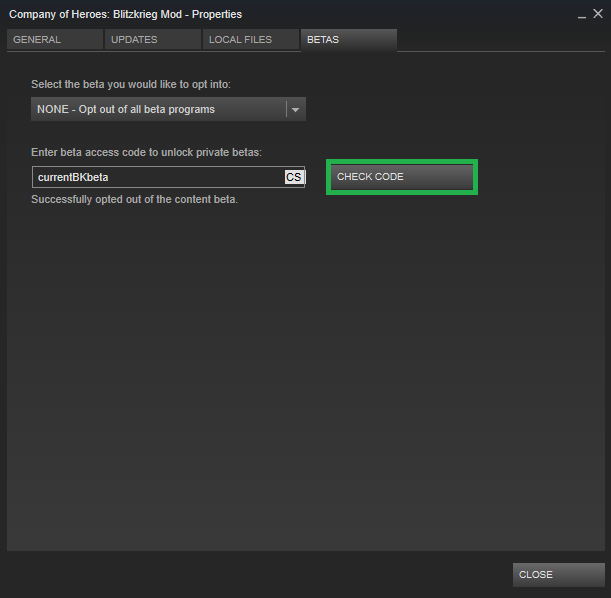Click the window title 'Company of Heroes: Blitzkrieg Mod - Properties'
The width and height of the screenshot is (611, 598).
coord(125,14)
